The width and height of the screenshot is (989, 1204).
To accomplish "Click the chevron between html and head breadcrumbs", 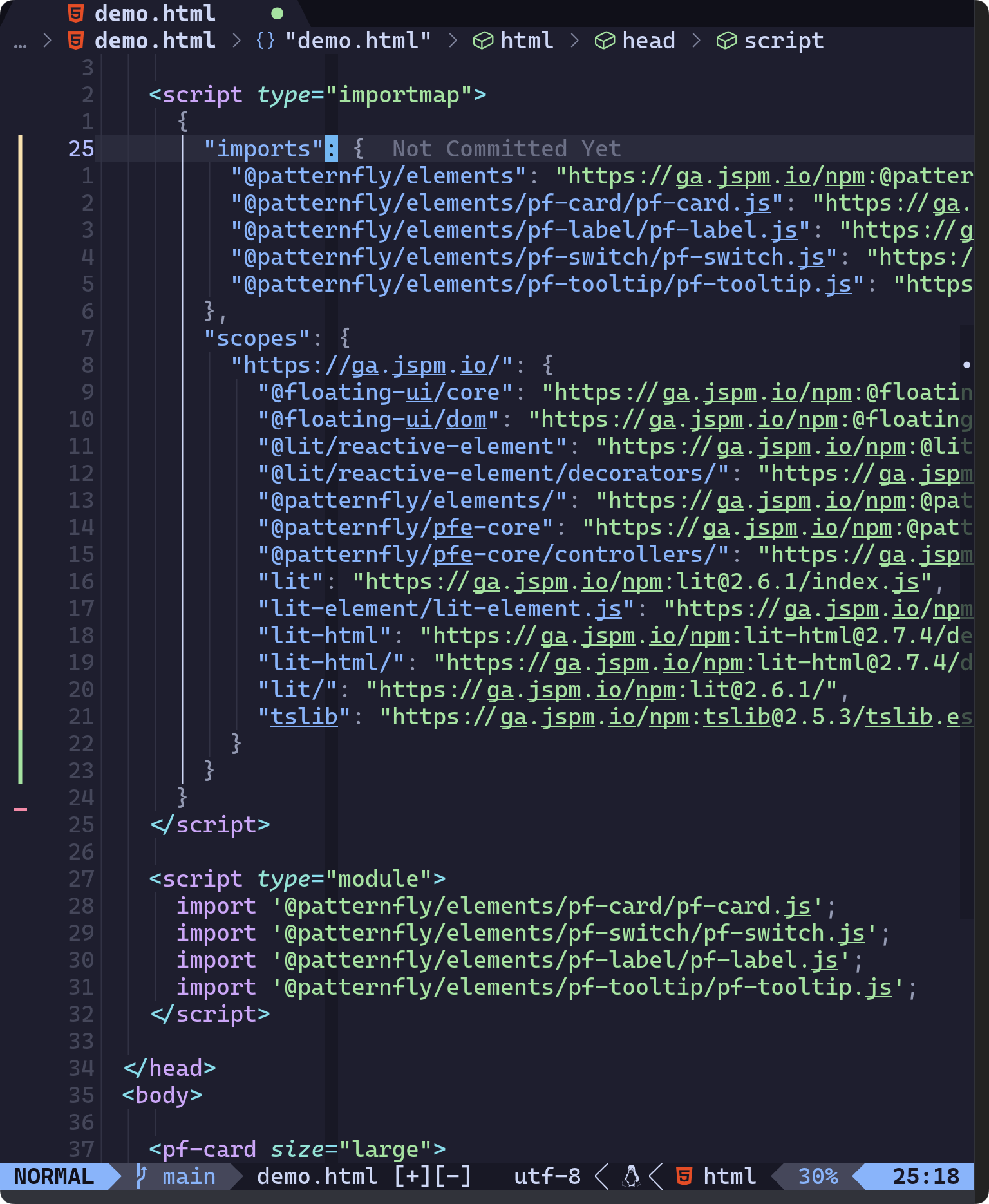I will tap(574, 41).
